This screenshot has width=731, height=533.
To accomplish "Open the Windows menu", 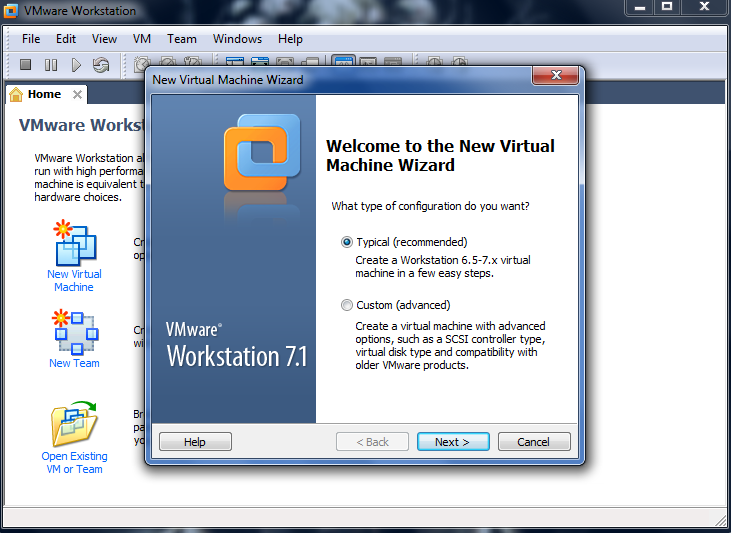I will (237, 39).
